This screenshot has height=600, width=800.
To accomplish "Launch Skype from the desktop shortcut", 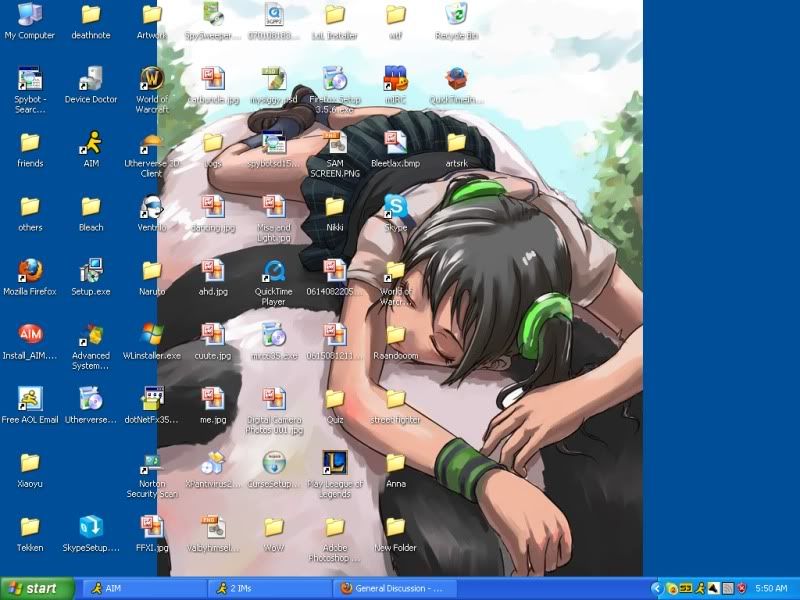I will [x=395, y=213].
